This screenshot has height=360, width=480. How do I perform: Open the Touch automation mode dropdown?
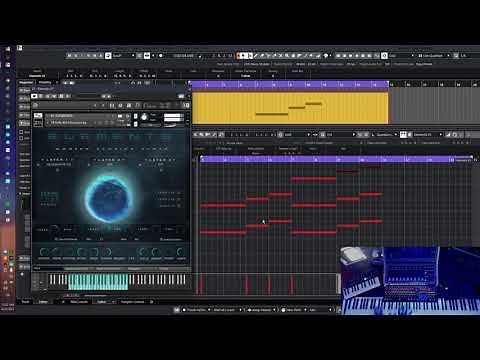124,55
